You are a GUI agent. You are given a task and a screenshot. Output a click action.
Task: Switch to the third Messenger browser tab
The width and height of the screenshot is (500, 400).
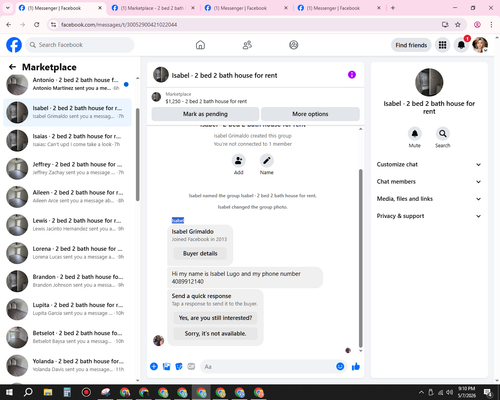pyautogui.click(x=246, y=8)
